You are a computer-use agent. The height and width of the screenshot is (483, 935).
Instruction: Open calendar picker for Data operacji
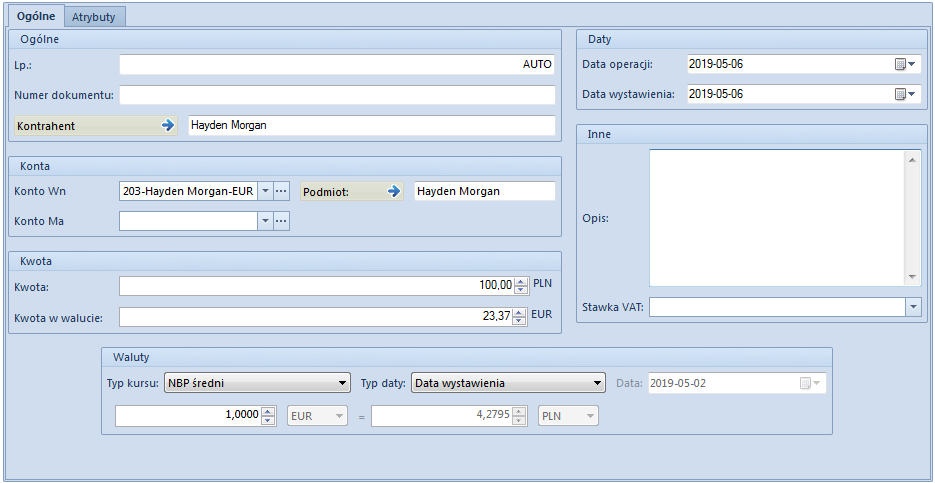pyautogui.click(x=905, y=64)
